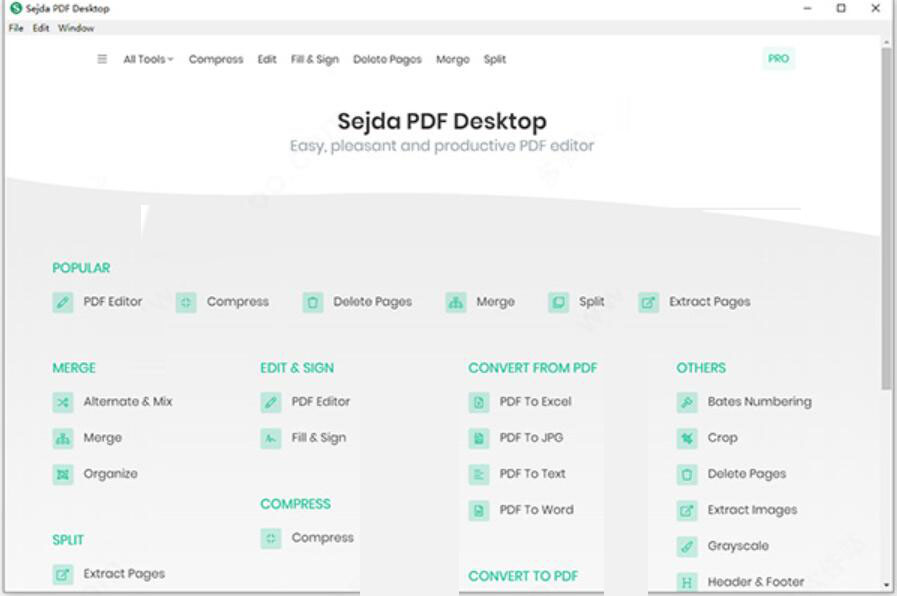Viewport: 897px width, 596px height.
Task: Select Delete Pages in top navigation
Action: point(387,59)
